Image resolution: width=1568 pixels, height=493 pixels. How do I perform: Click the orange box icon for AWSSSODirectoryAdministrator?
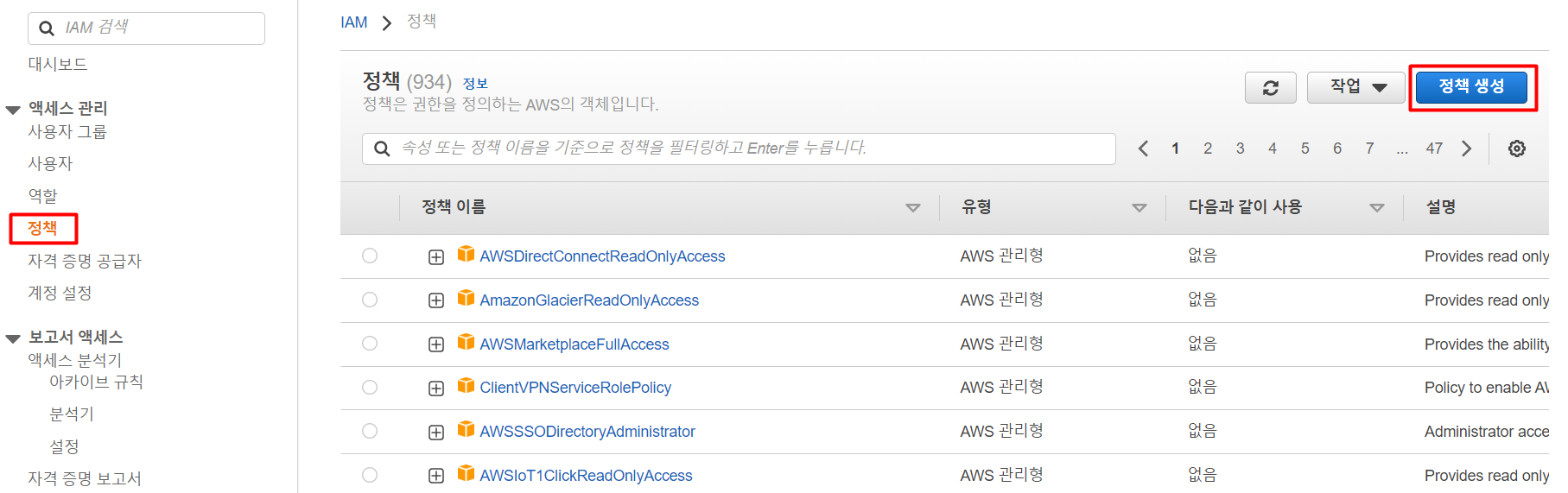click(466, 429)
